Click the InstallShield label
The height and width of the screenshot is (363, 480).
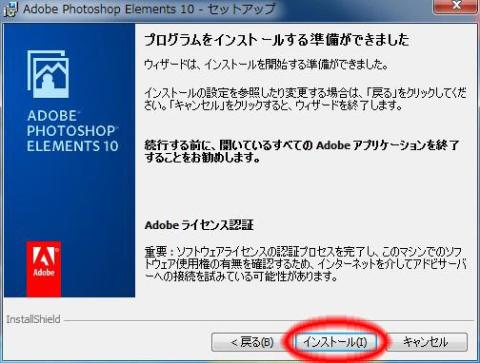coord(33,319)
